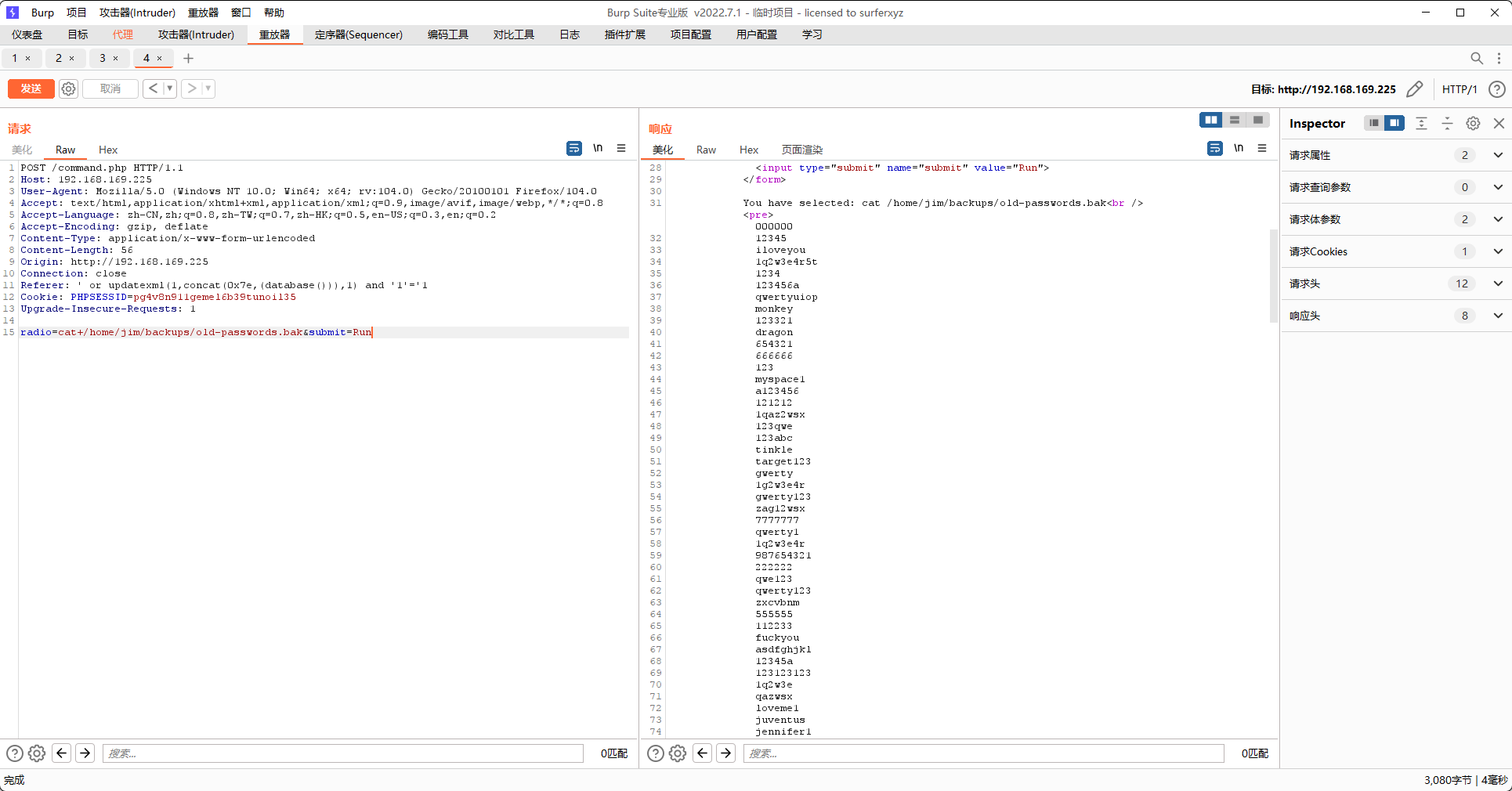1512x791 pixels.
Task: Switch to Repeater tab 3
Action: pyautogui.click(x=103, y=58)
